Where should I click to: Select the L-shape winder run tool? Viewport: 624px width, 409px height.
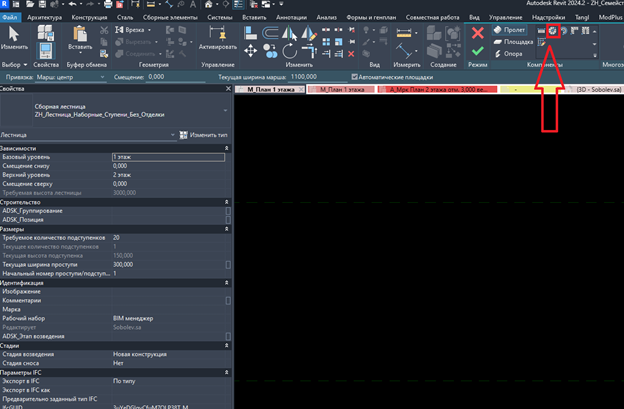click(x=574, y=31)
